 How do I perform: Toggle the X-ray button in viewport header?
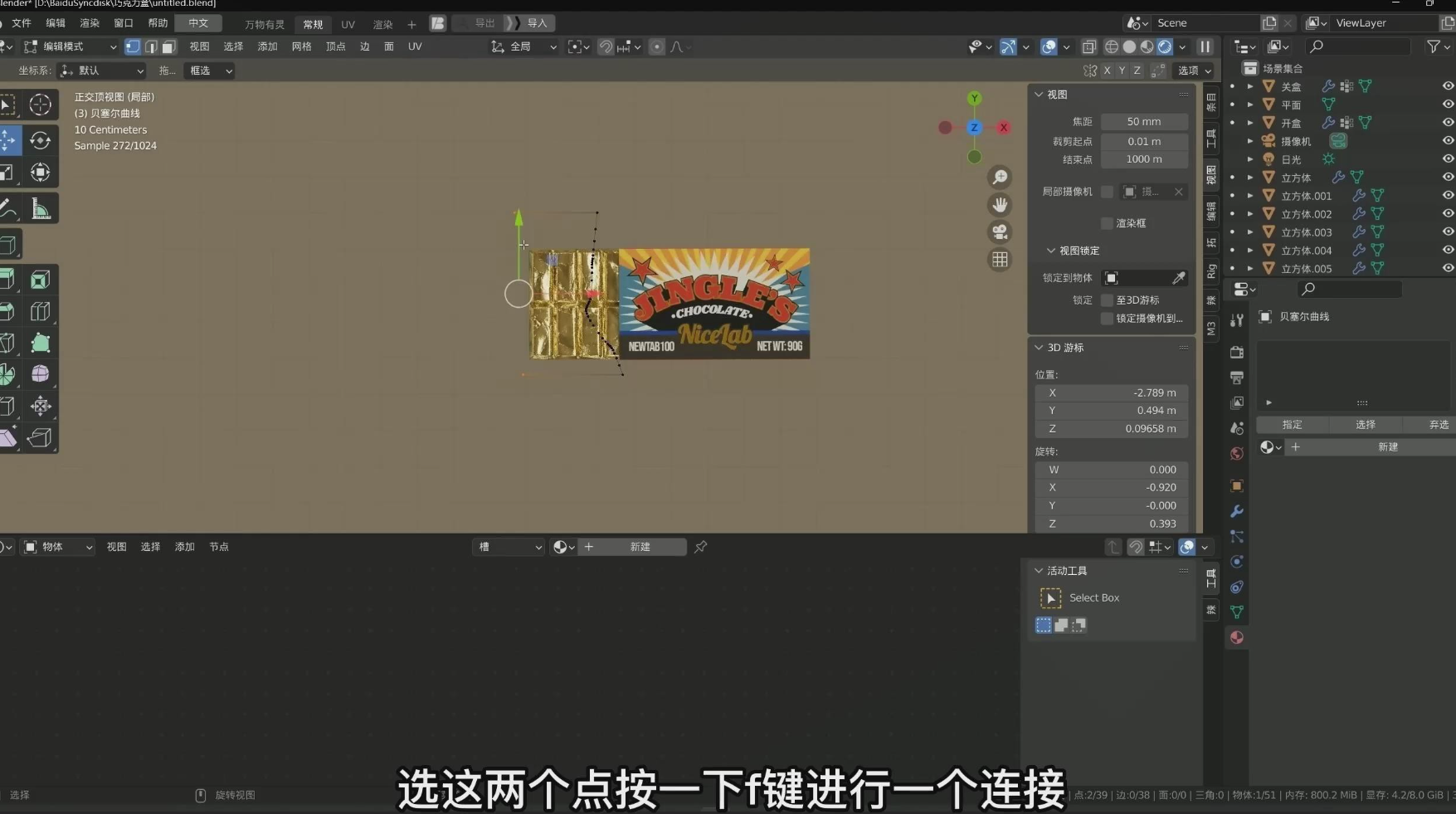tap(1089, 47)
